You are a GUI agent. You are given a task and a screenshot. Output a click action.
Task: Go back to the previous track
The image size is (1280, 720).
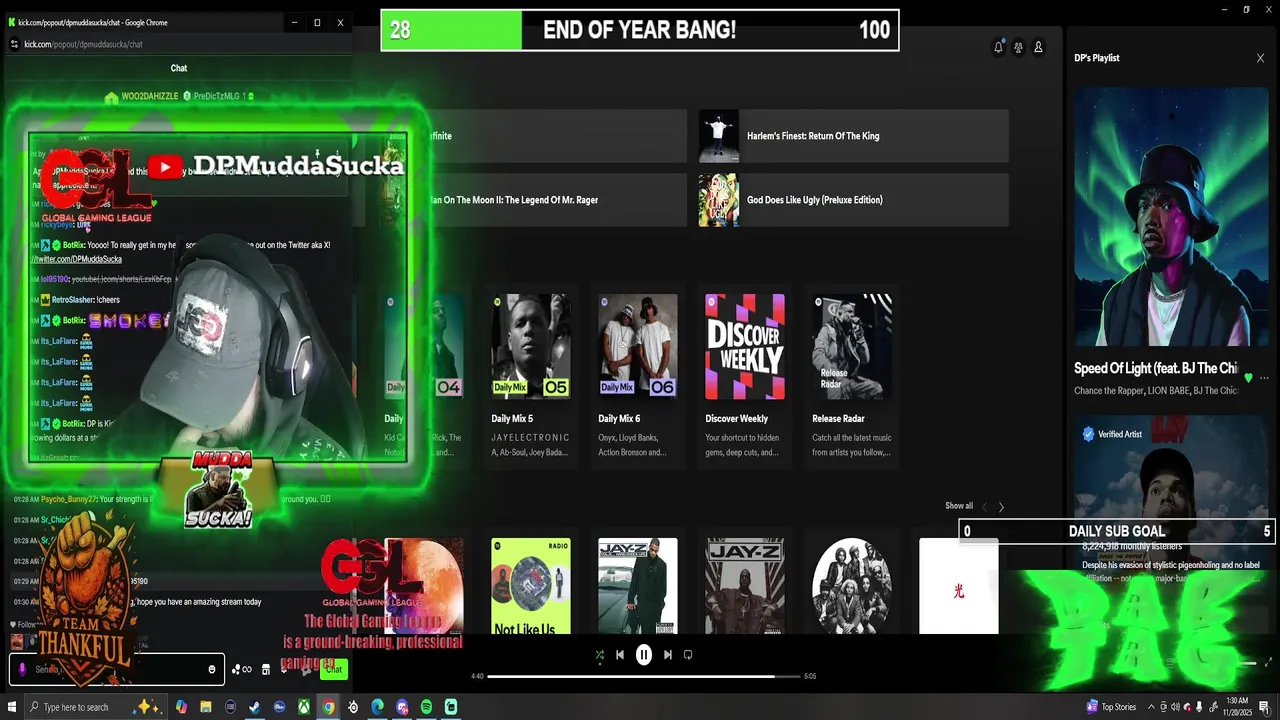pyautogui.click(x=620, y=655)
